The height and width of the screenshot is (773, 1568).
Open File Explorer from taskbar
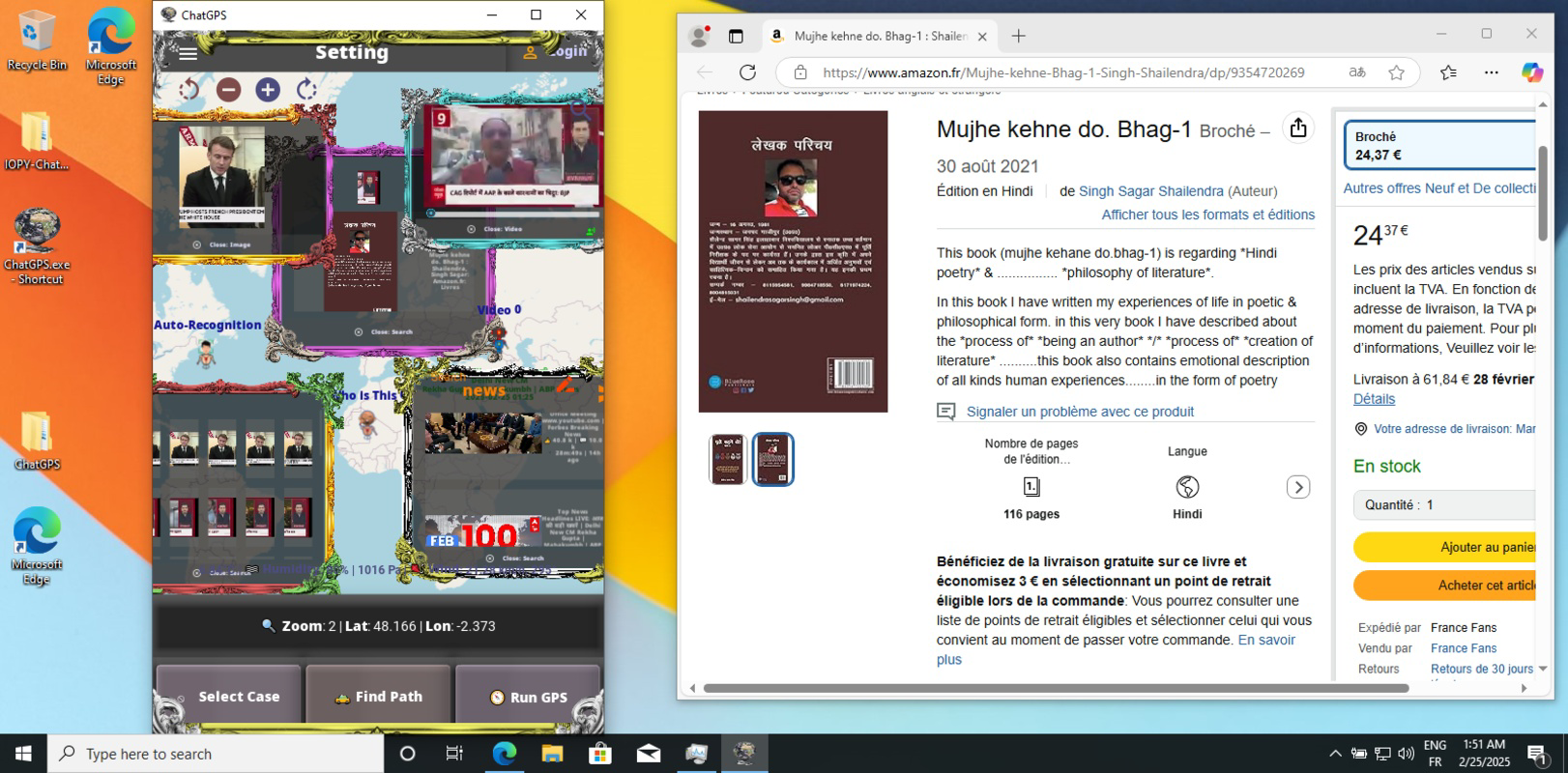[x=552, y=754]
